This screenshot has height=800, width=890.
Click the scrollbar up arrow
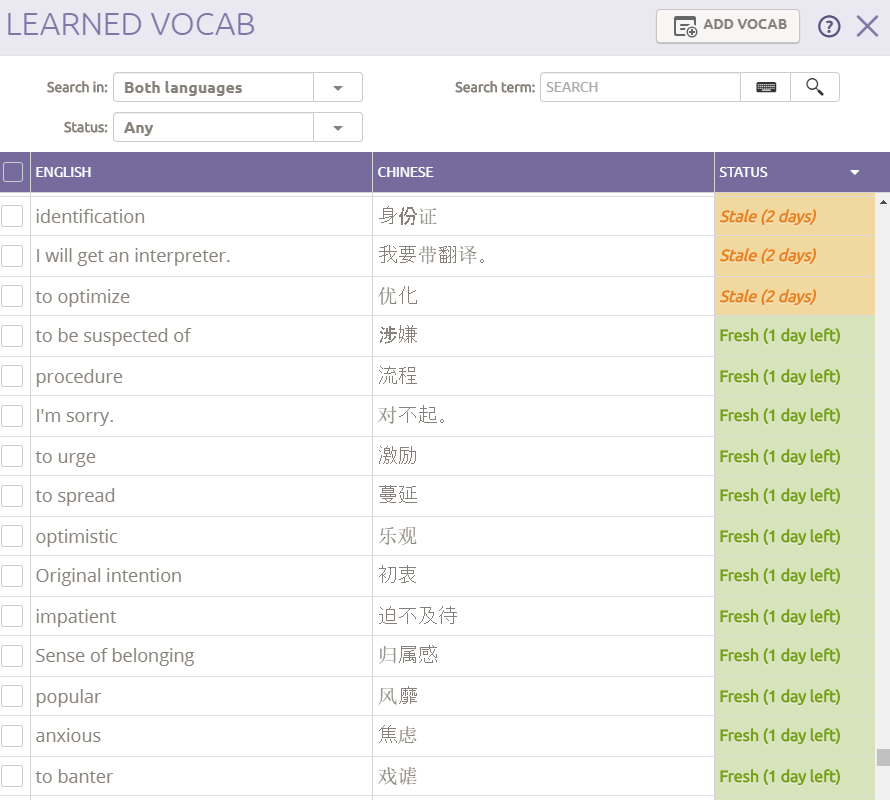pyautogui.click(x=883, y=202)
